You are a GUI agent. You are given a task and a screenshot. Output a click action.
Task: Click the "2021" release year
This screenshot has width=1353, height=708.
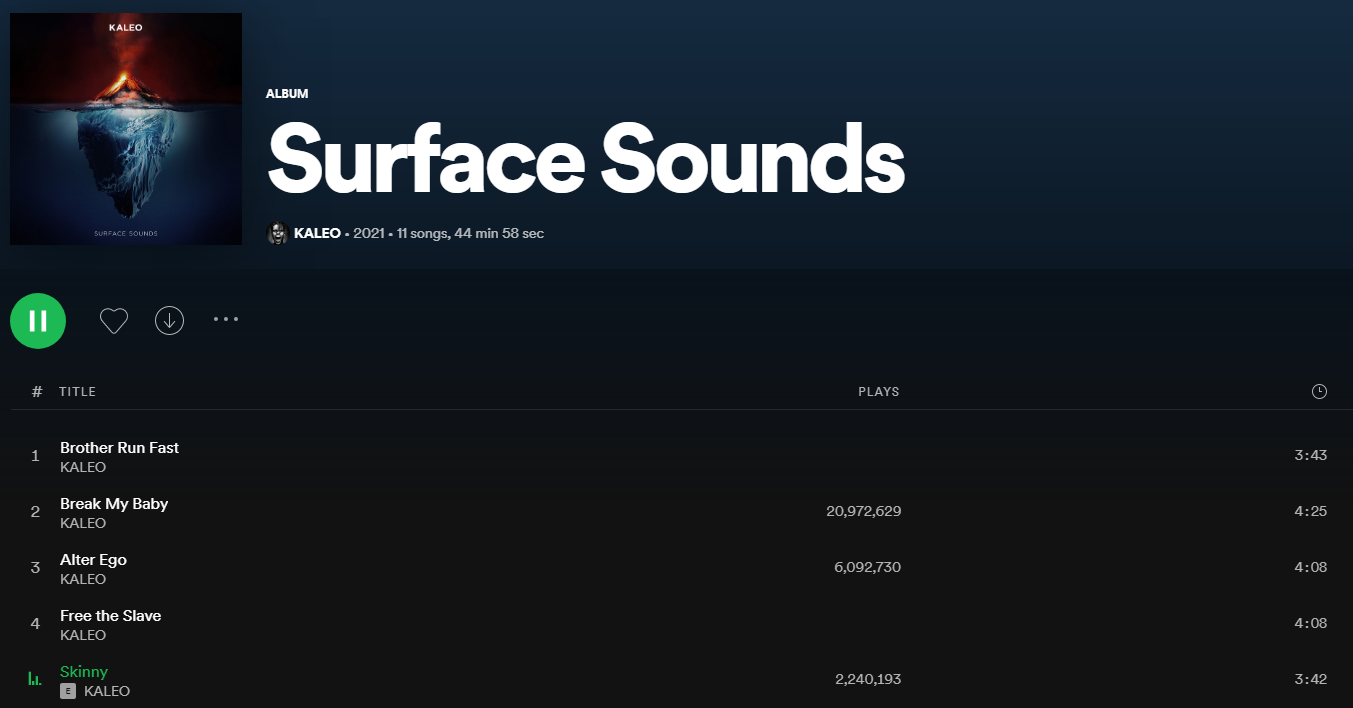coord(369,233)
